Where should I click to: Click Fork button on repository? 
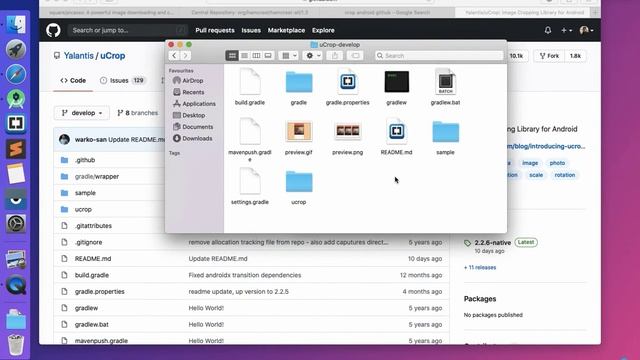coord(549,56)
